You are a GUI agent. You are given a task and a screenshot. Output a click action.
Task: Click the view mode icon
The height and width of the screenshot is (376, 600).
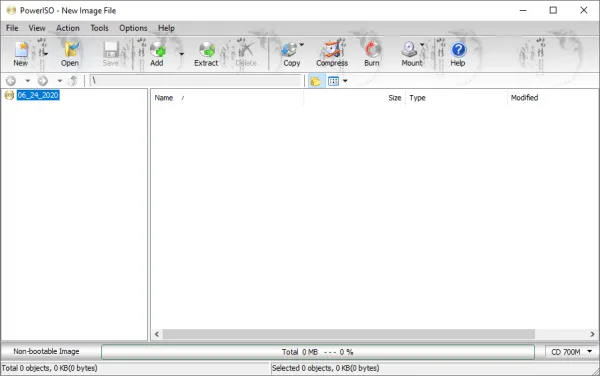[334, 81]
